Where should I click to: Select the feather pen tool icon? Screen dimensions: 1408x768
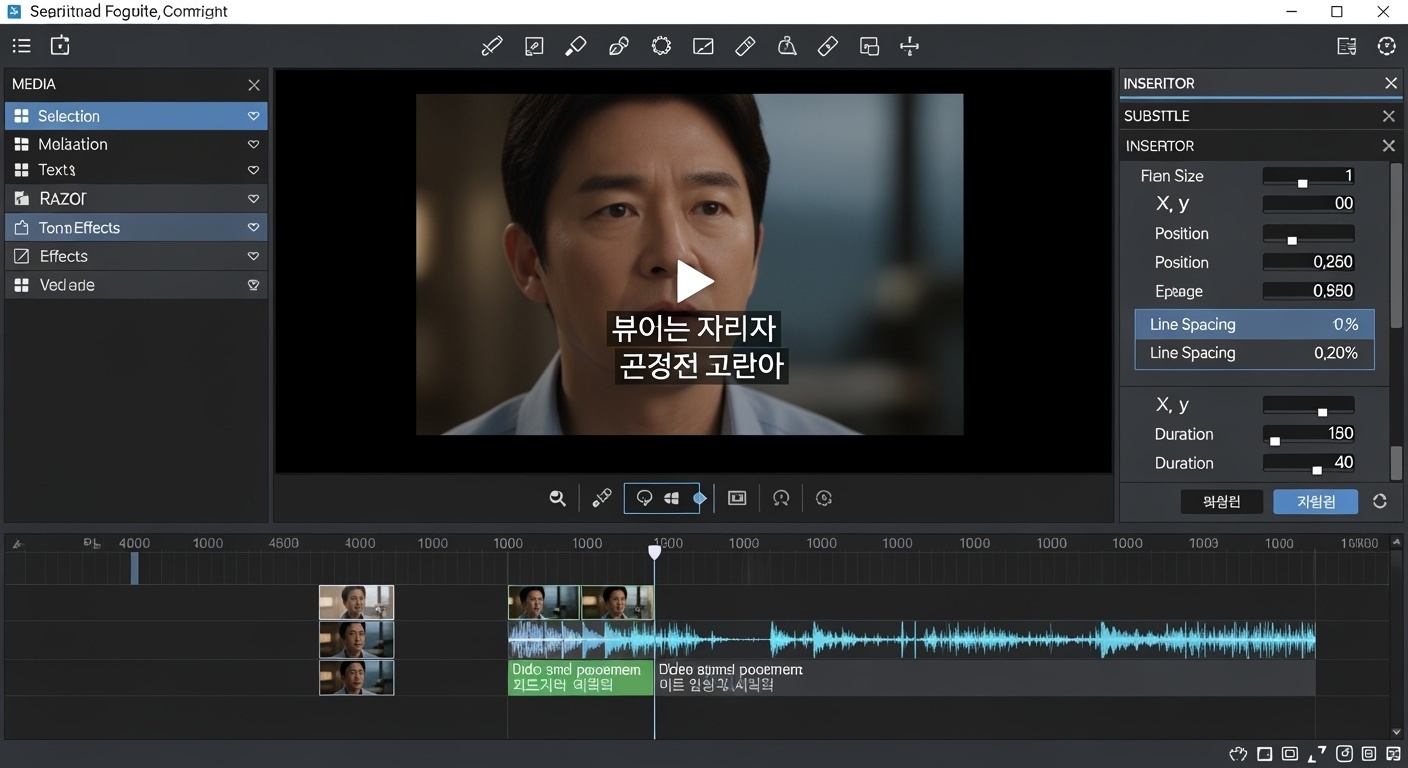[618, 46]
